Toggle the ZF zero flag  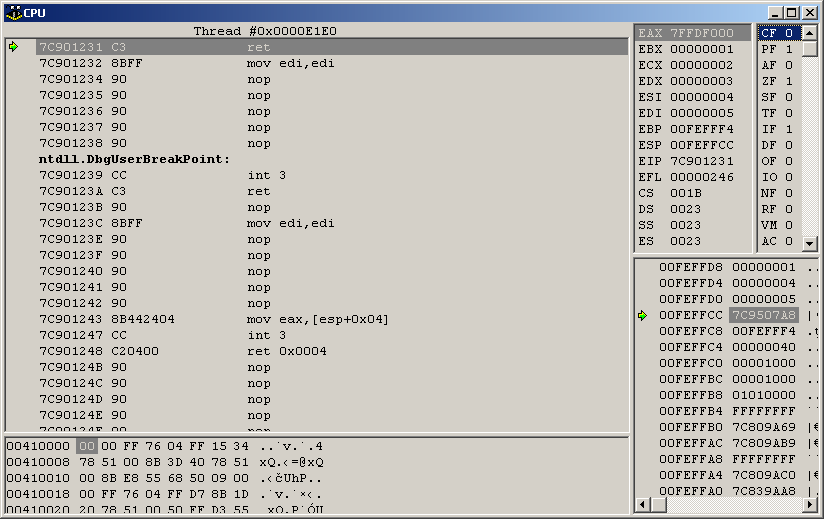[x=777, y=81]
